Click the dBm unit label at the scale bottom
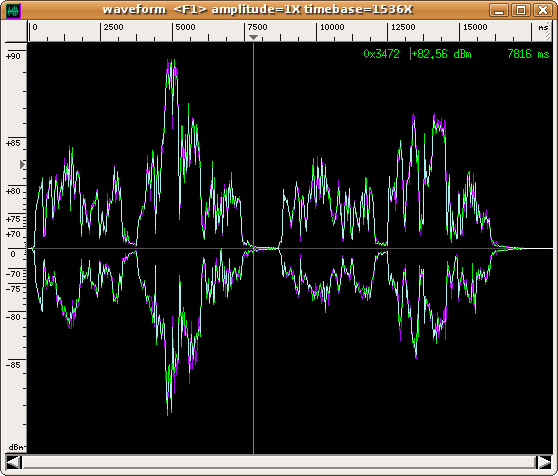This screenshot has height=476, width=558. point(16,447)
